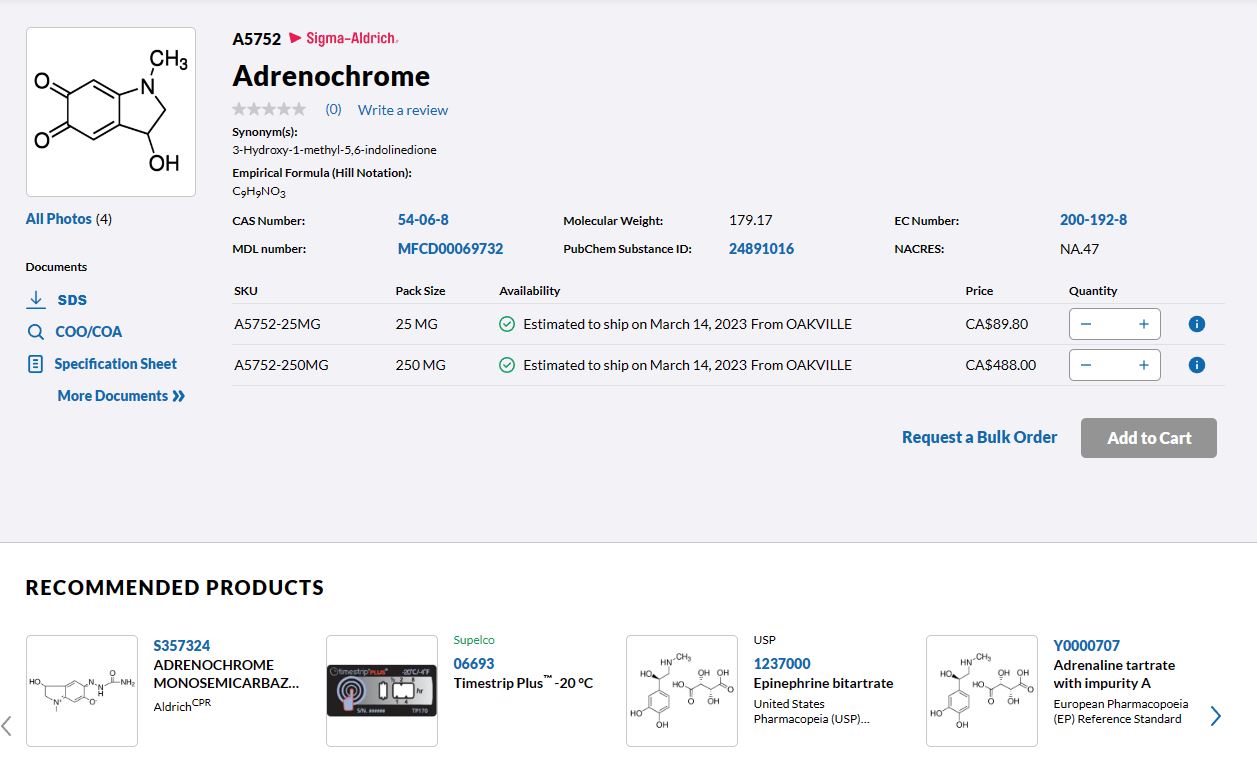Increase quantity for A5752-25MG
This screenshot has height=763, width=1257.
[x=1144, y=324]
